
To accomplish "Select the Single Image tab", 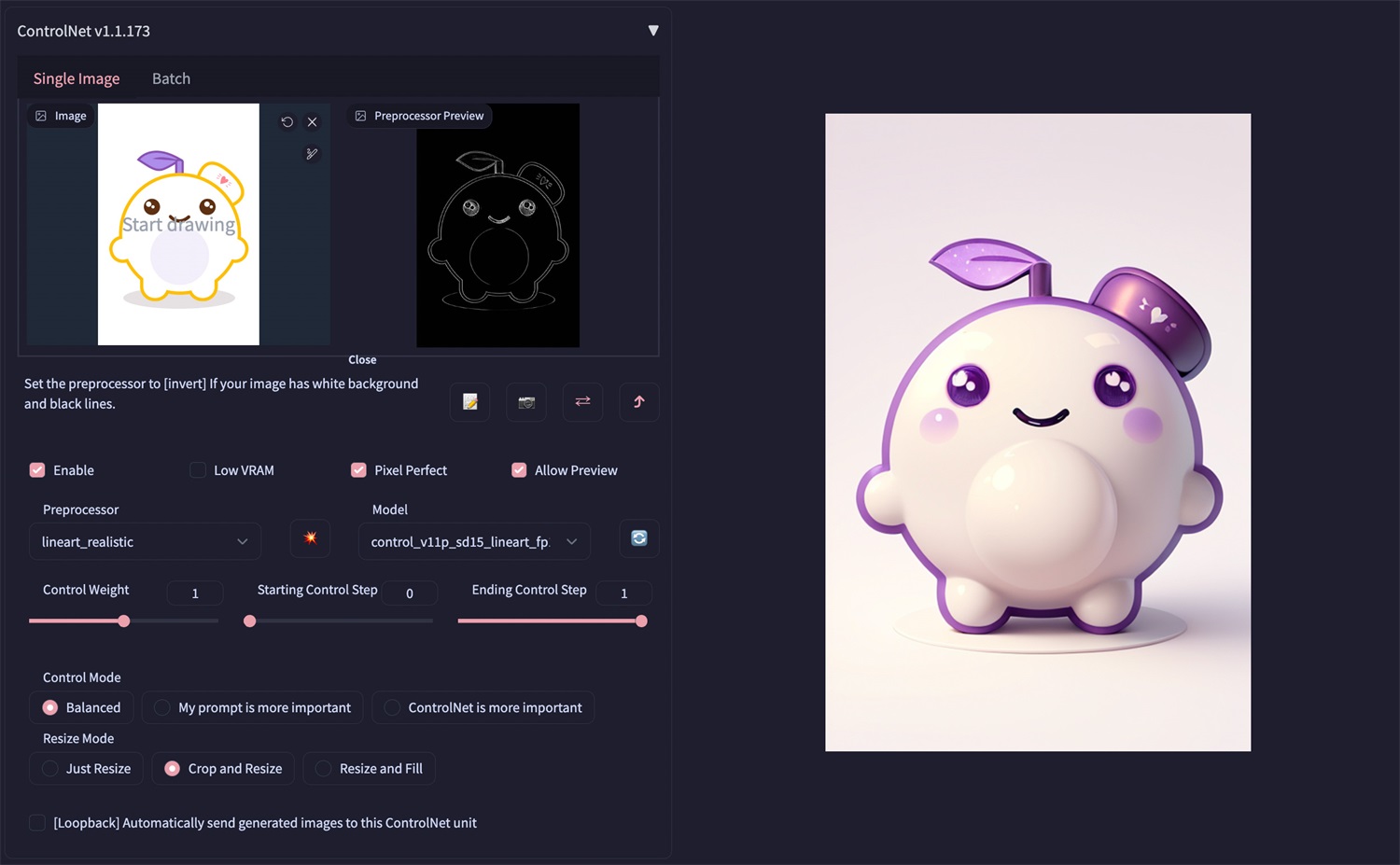I will 77,78.
